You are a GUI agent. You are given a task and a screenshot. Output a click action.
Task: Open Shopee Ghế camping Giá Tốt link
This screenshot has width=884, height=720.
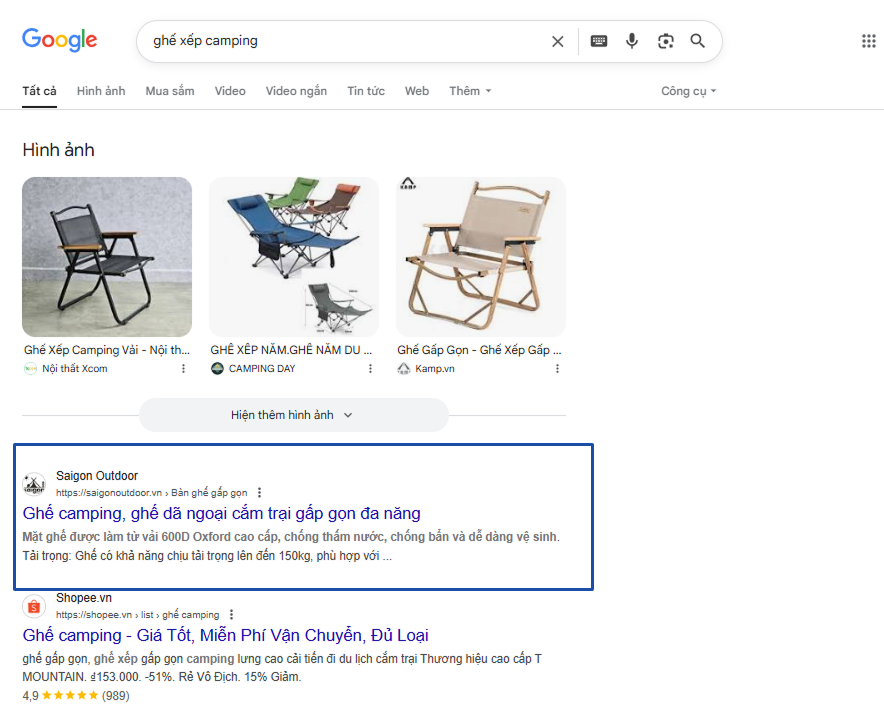tap(226, 635)
